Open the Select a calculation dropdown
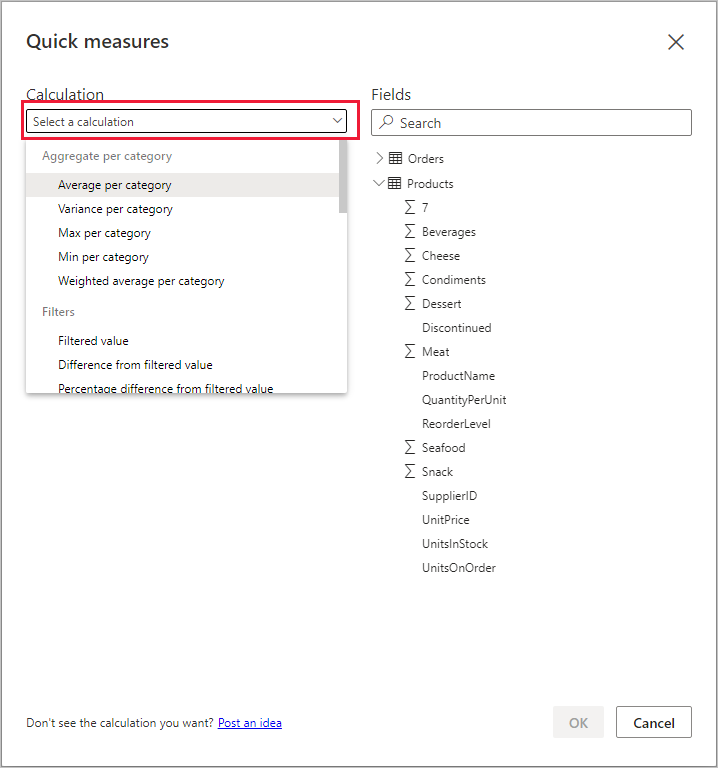This screenshot has width=718, height=768. (x=187, y=122)
